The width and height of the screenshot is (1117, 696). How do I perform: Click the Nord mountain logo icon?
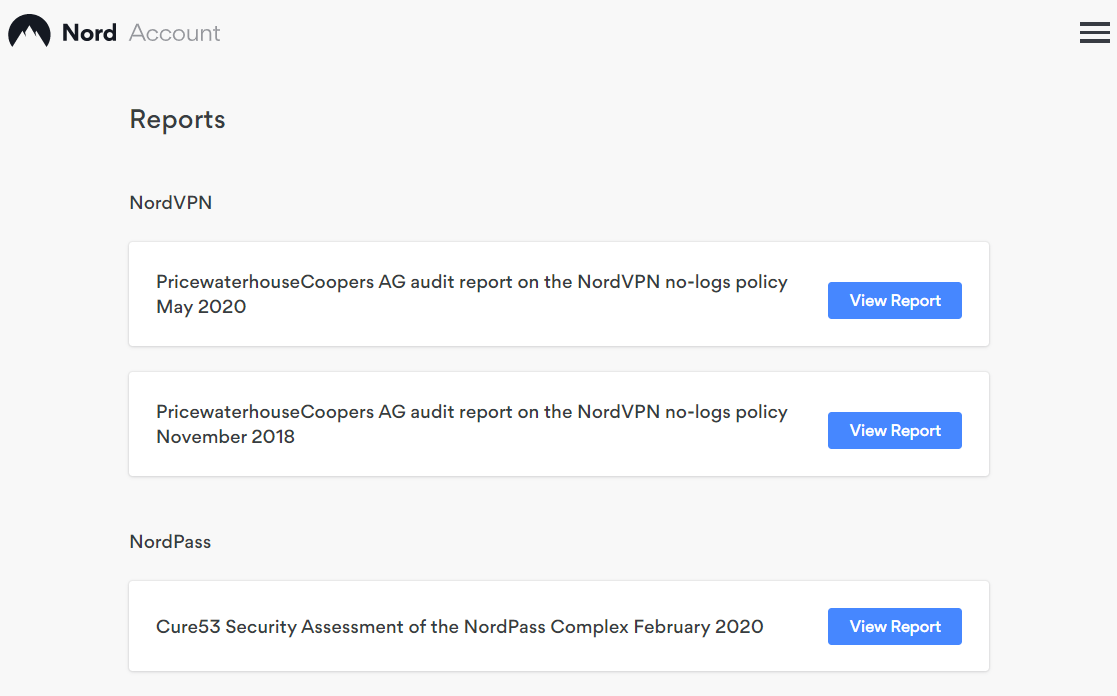pos(29,32)
